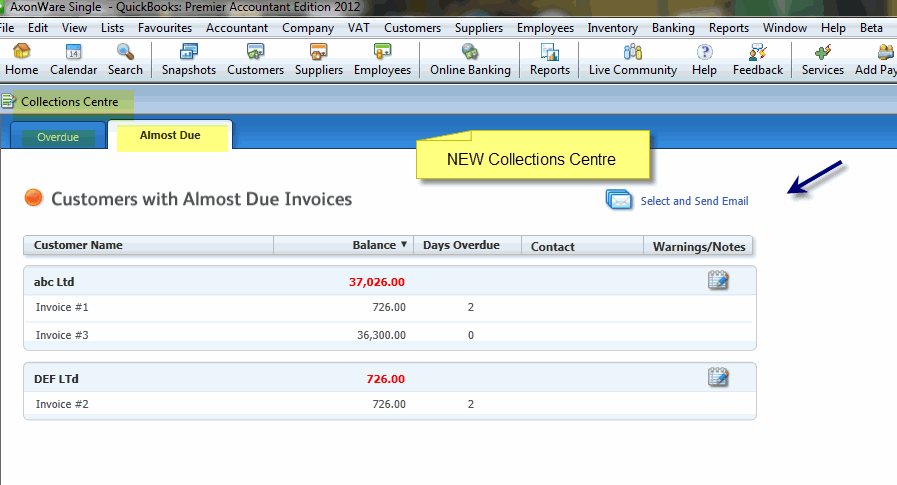The image size is (897, 485).
Task: Open Invoice #1 row
Action: pyautogui.click(x=390, y=307)
